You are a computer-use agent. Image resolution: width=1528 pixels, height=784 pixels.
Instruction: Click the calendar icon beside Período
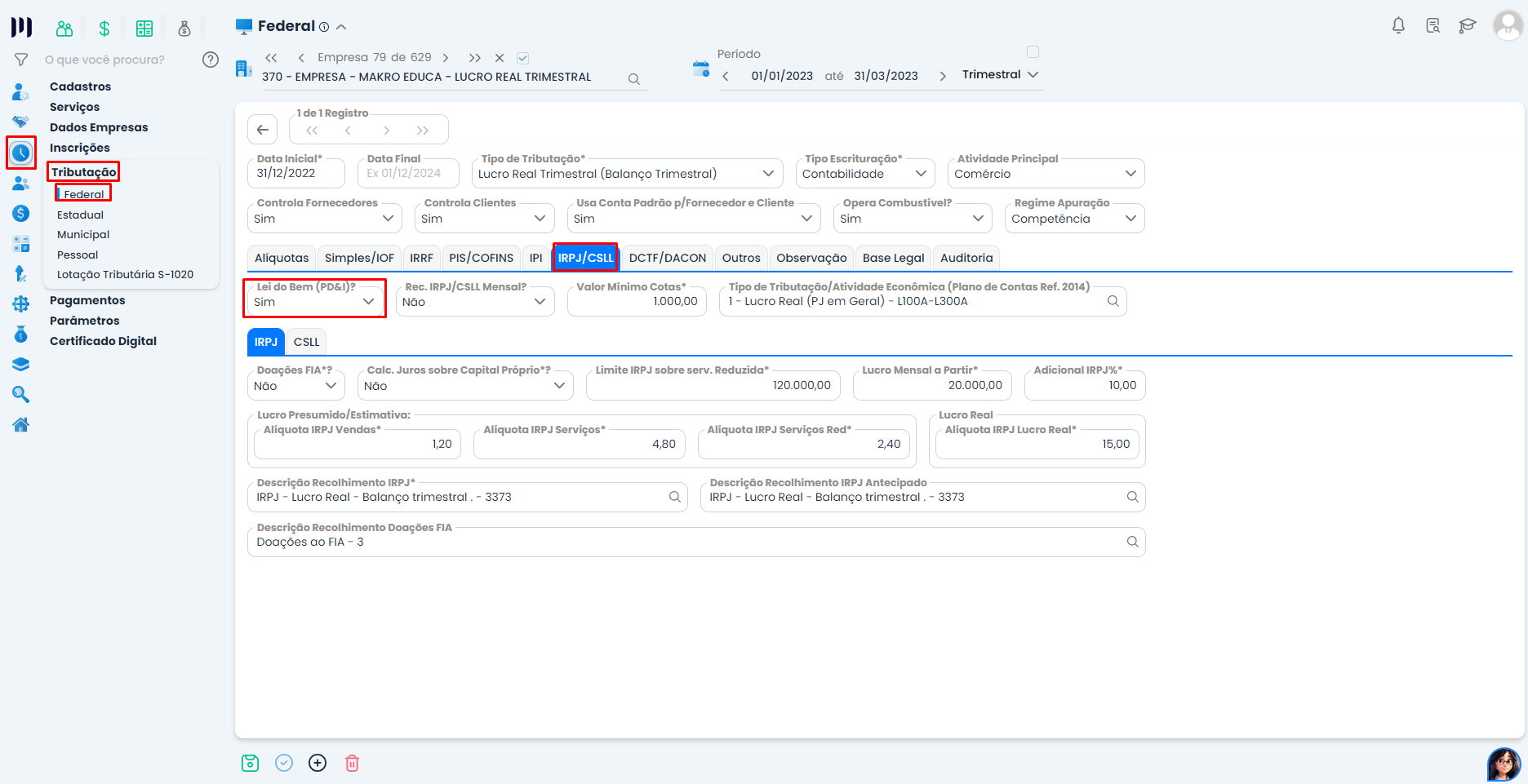700,69
